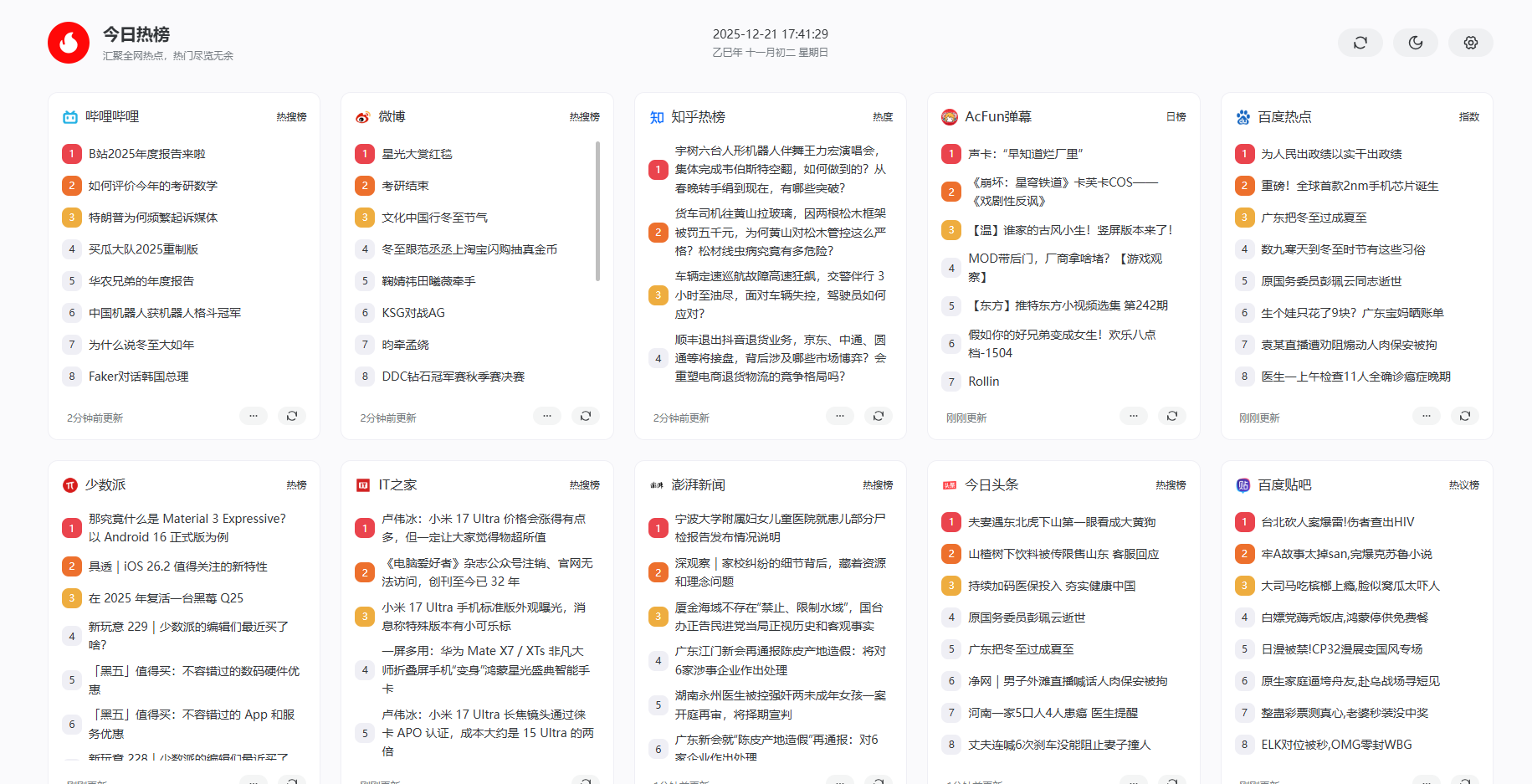Open '买瓜大队2025重制版' entry
This screenshot has height=784, width=1532.
point(144,249)
